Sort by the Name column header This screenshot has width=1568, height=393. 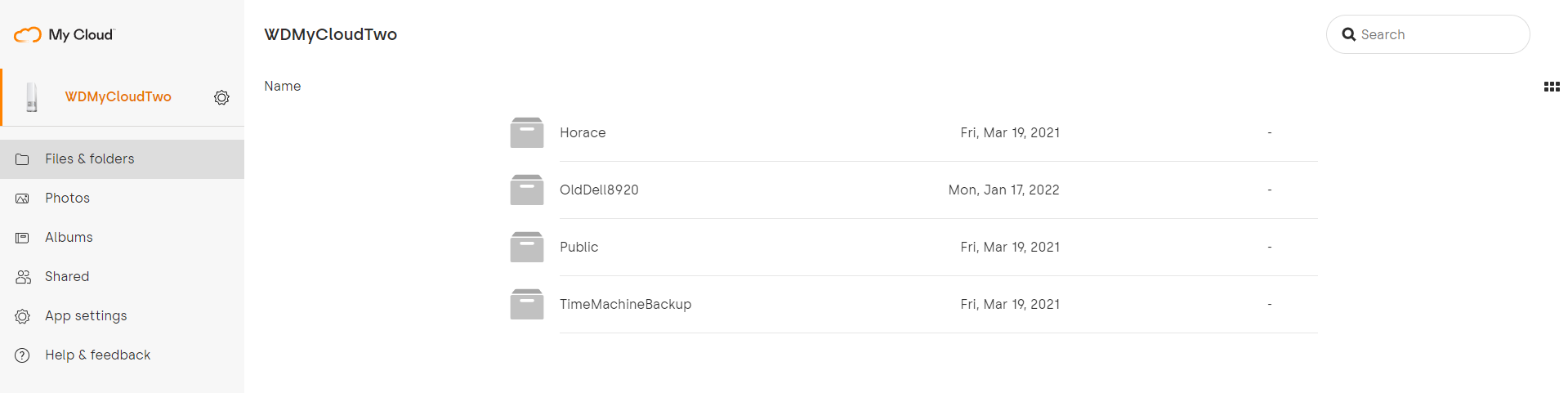pyautogui.click(x=282, y=86)
